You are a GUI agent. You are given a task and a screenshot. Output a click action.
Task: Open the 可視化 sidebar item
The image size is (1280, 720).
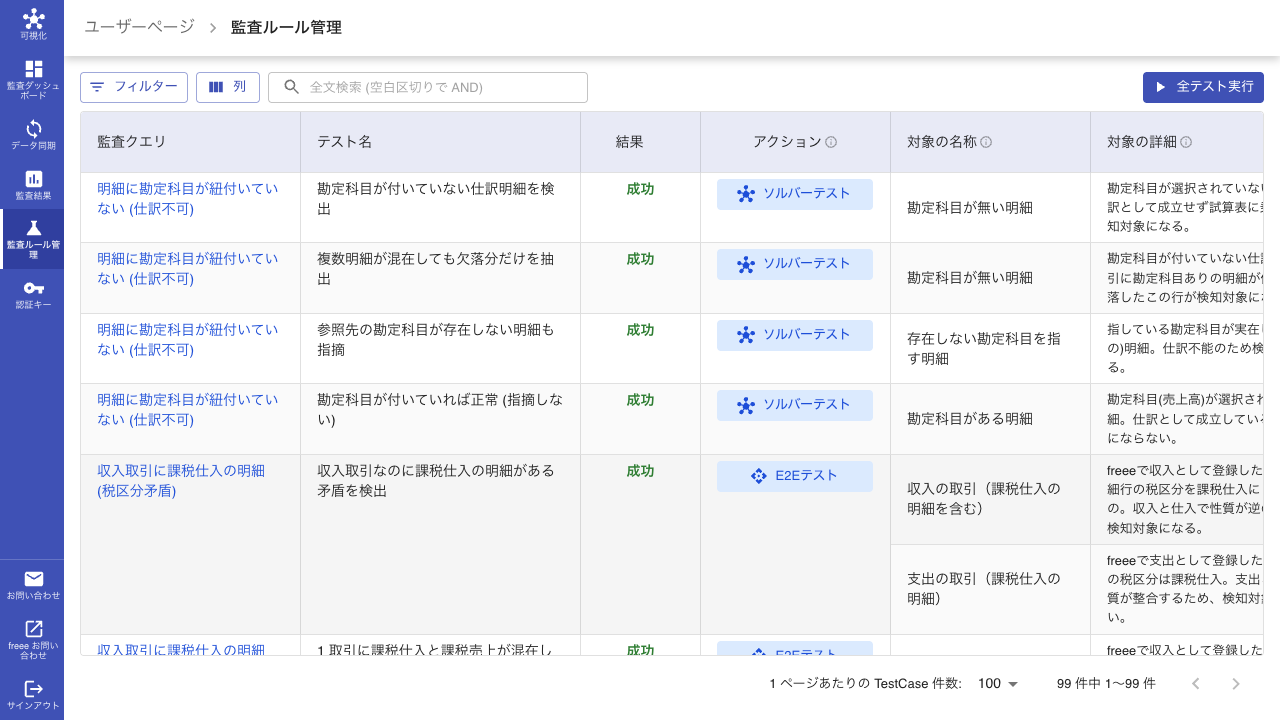pos(32,25)
